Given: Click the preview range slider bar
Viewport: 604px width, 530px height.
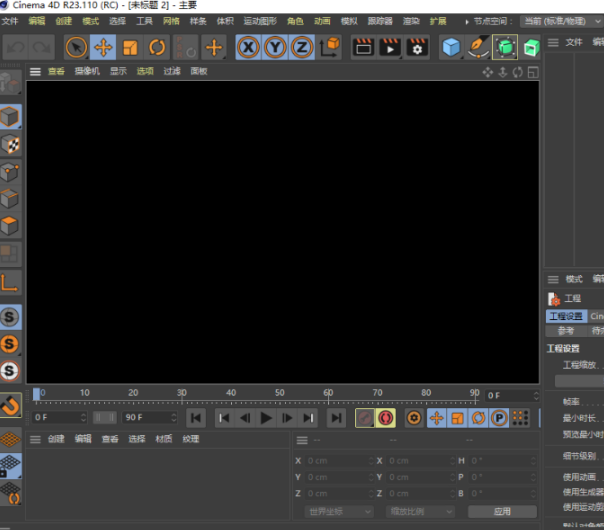Looking at the screenshot, I should tap(104, 418).
